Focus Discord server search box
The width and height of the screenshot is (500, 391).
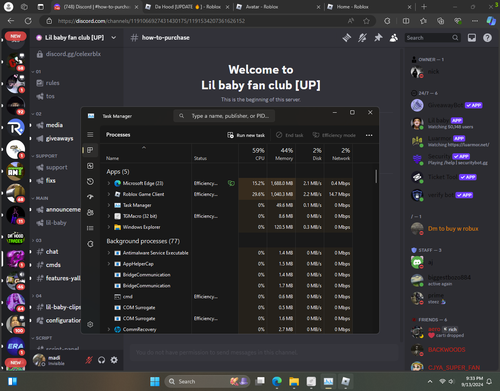pyautogui.click(x=433, y=38)
